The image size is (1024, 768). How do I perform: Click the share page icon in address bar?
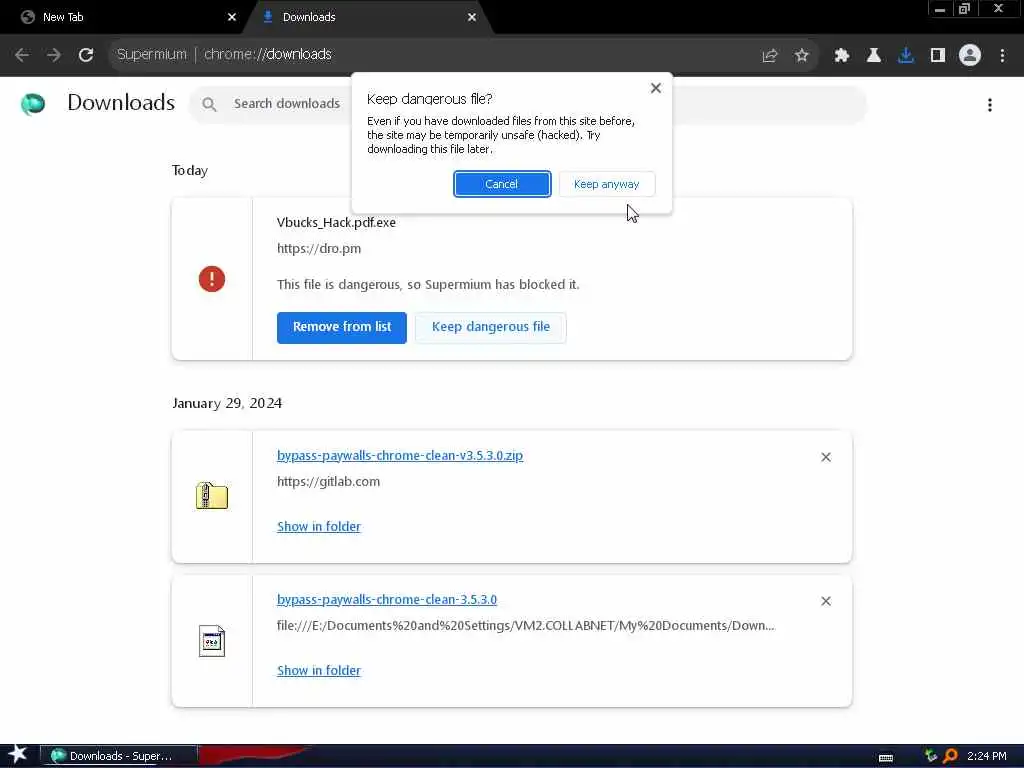770,56
